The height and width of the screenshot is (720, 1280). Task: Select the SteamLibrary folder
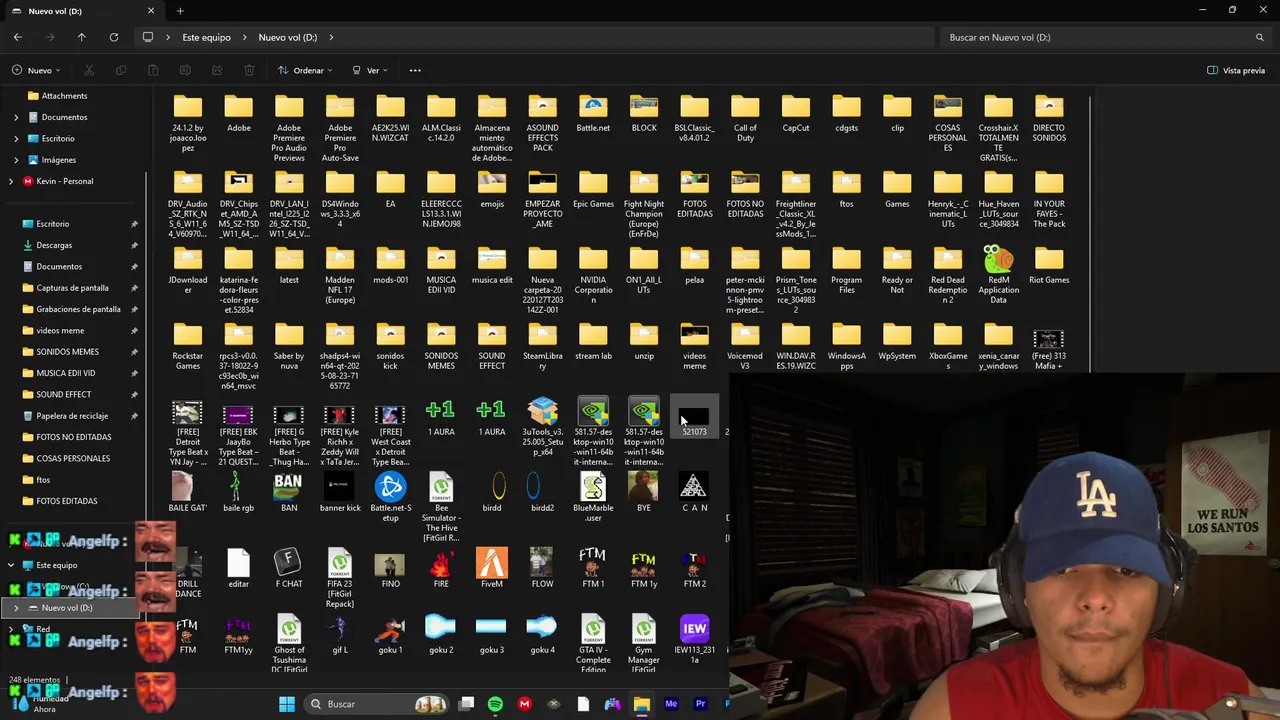(542, 347)
